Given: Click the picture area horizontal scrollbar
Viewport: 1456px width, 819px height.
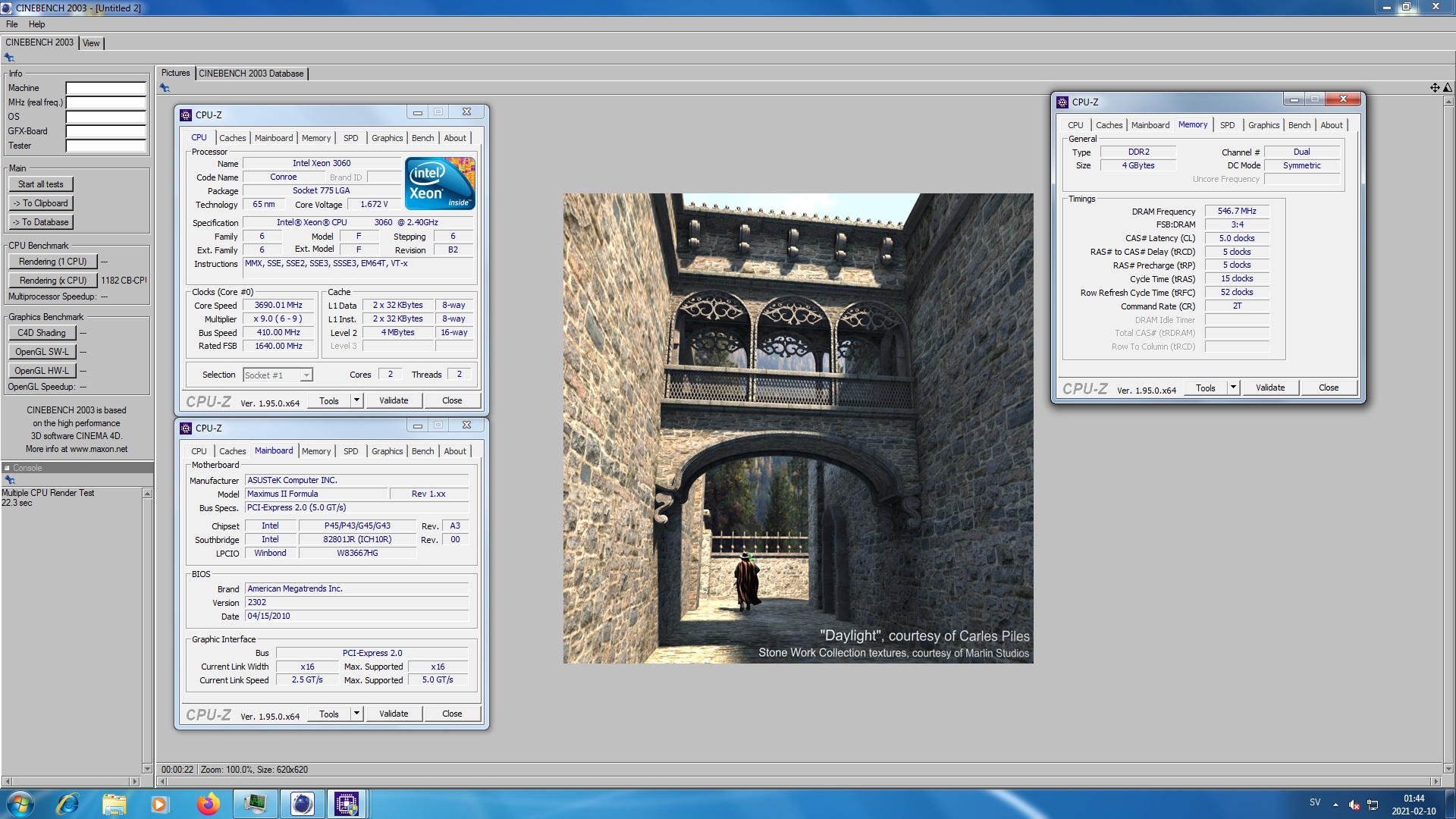Looking at the screenshot, I should pos(799,781).
